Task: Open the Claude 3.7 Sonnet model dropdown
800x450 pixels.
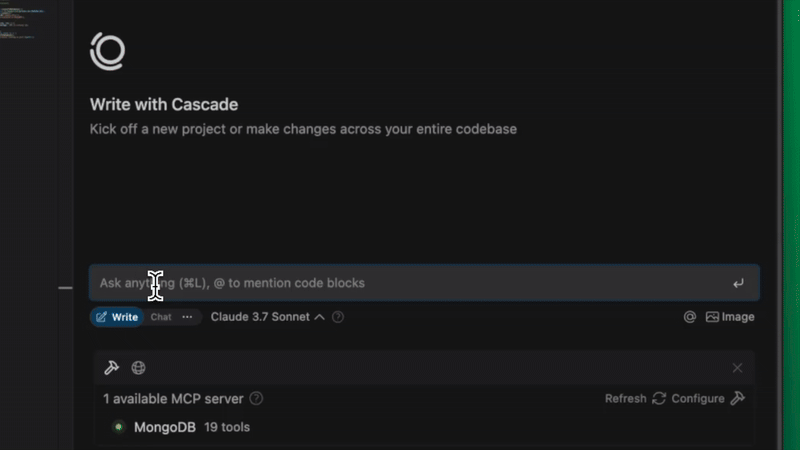Action: point(267,317)
